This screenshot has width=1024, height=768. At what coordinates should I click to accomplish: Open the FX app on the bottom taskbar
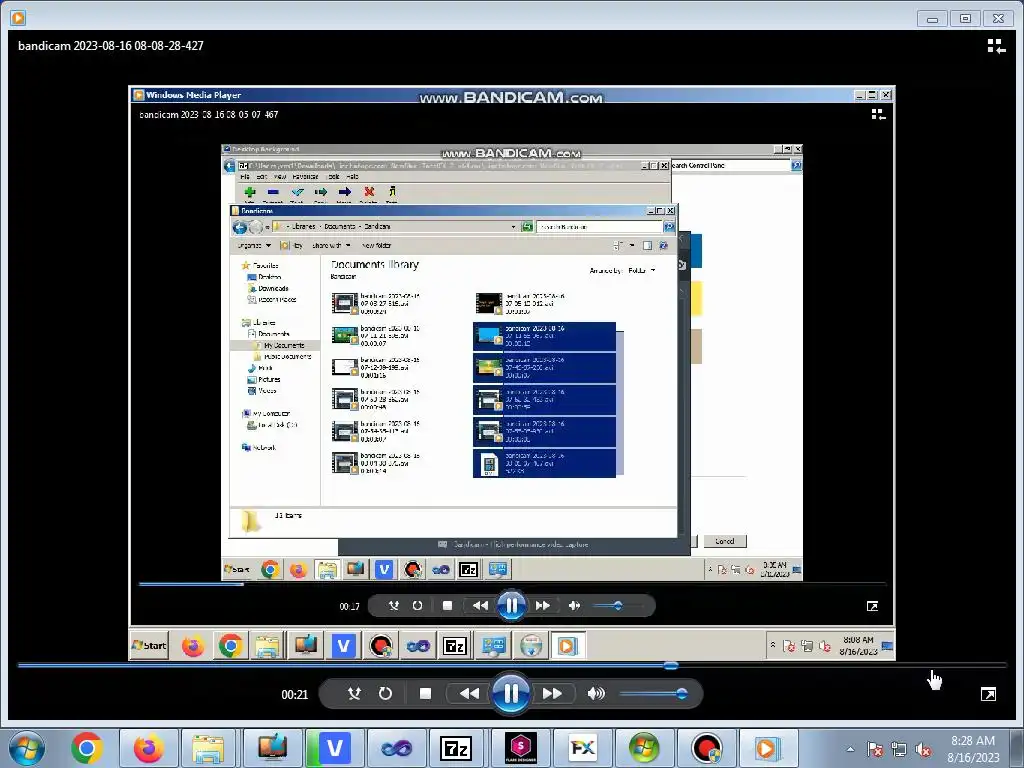coord(582,748)
